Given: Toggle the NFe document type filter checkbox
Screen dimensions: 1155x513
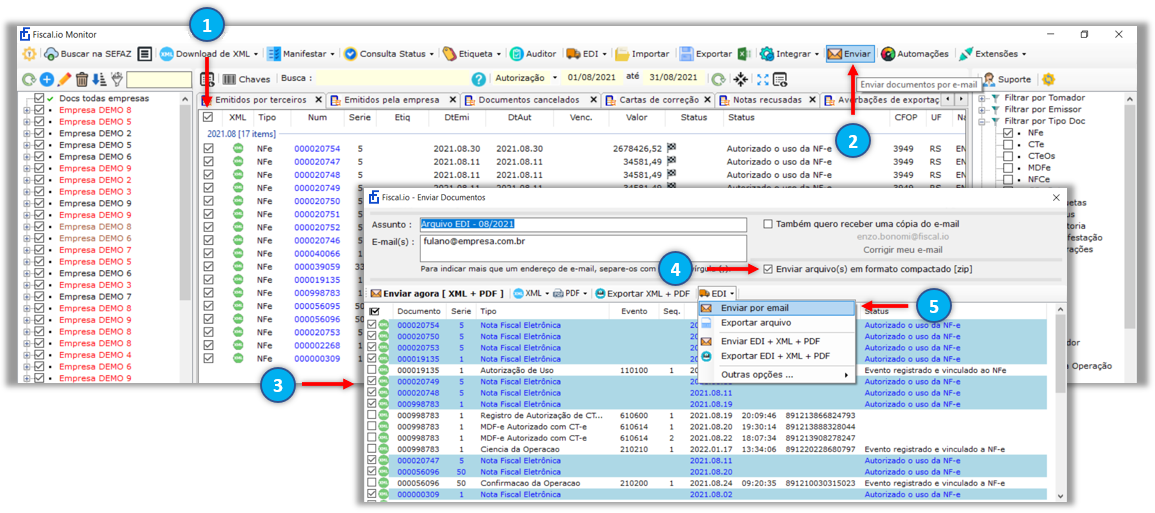Looking at the screenshot, I should [1007, 133].
